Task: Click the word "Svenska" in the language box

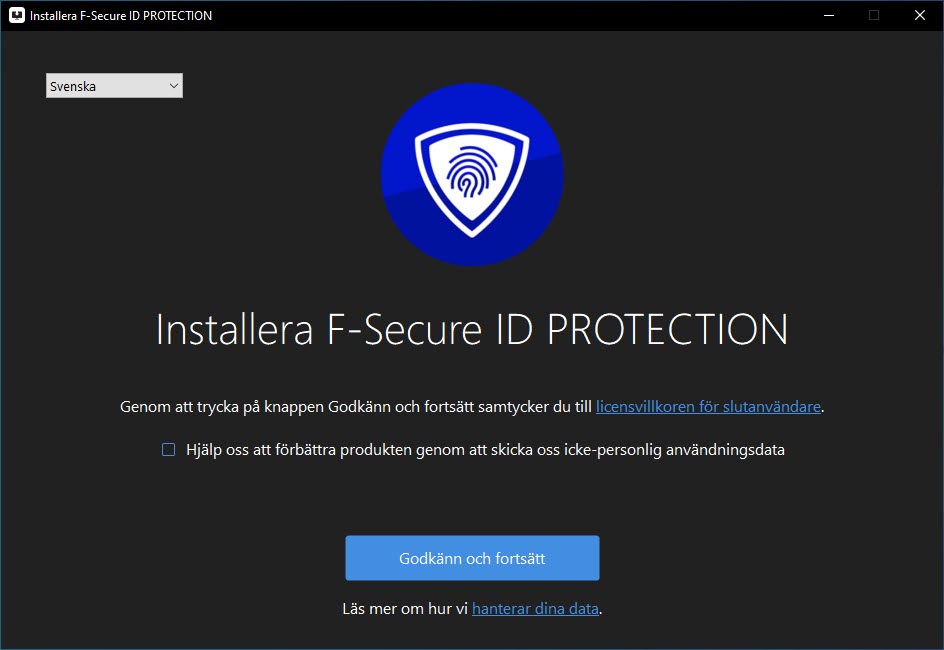Action: point(73,87)
